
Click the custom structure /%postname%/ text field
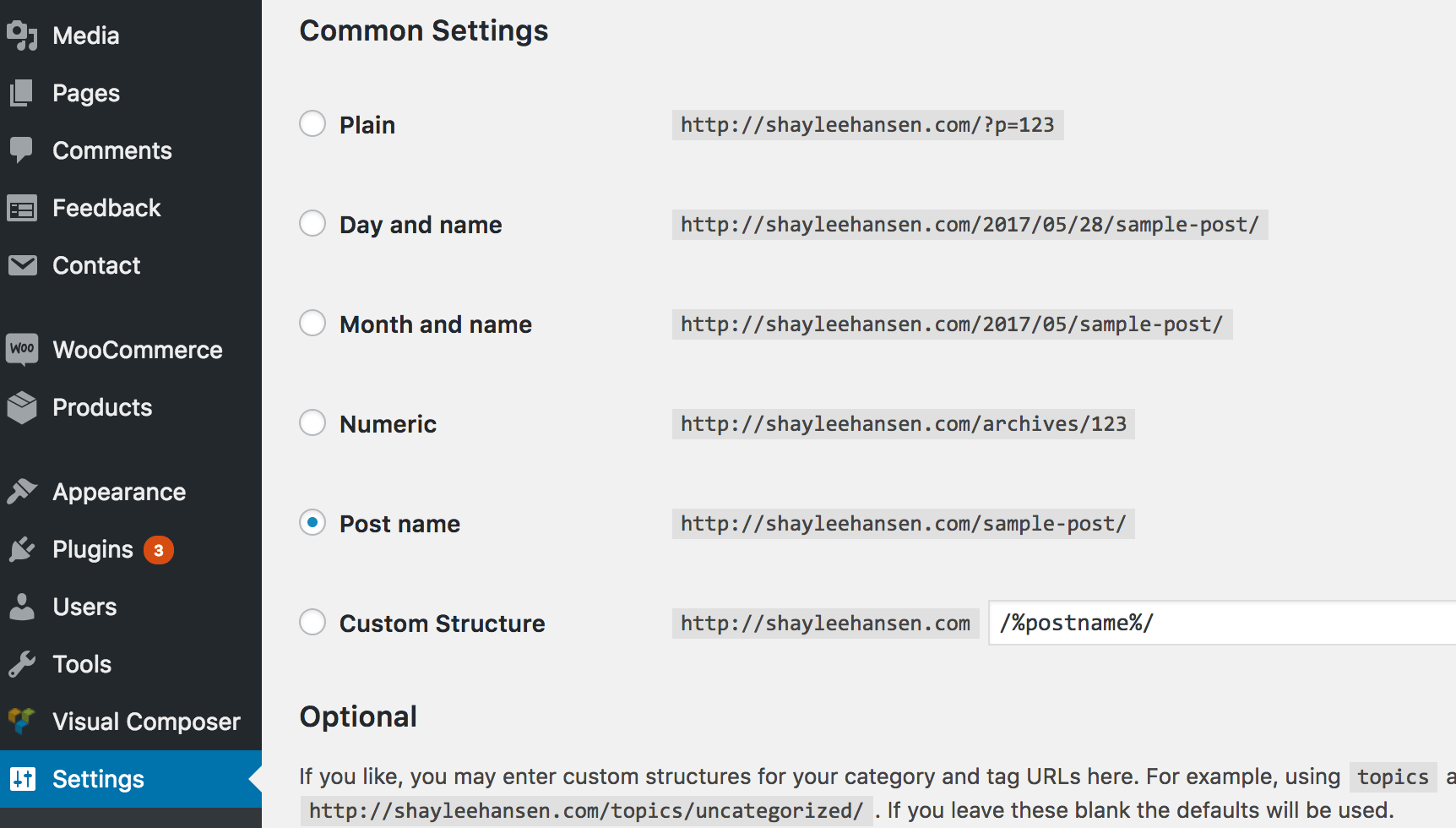[x=1220, y=624]
